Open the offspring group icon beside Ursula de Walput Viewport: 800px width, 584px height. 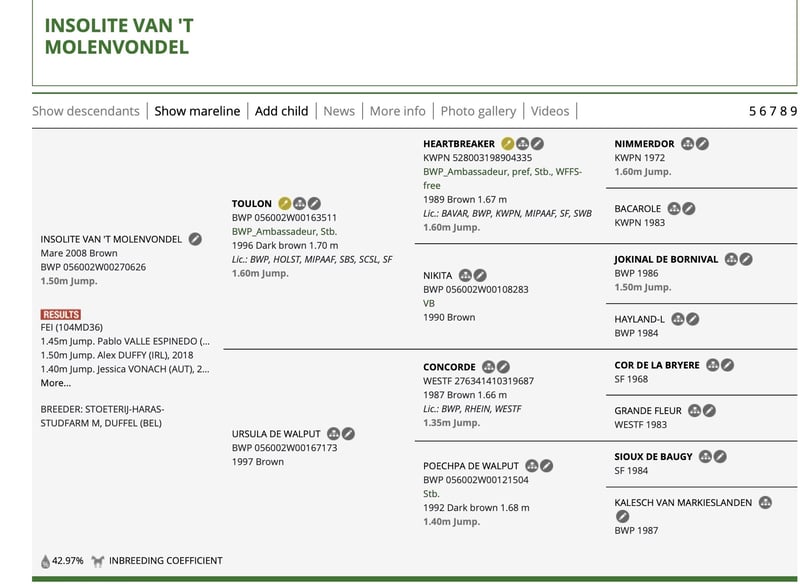pos(333,434)
